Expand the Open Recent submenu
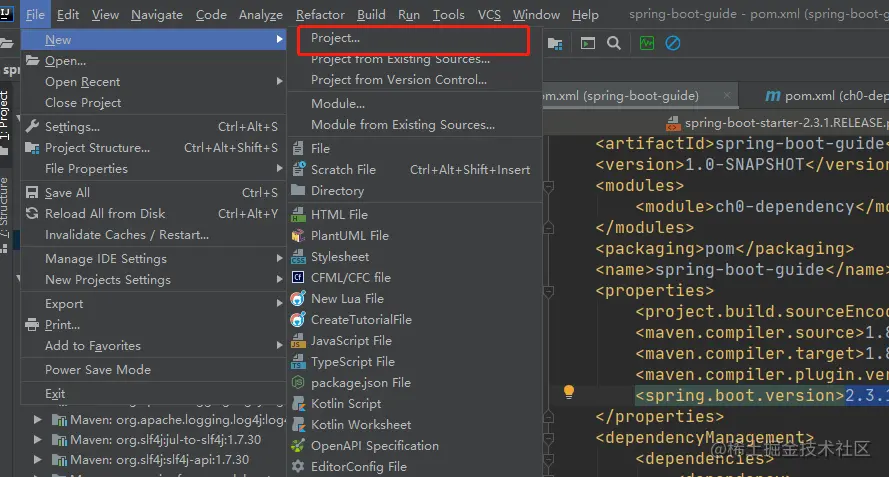The width and height of the screenshot is (889, 477). coord(153,82)
